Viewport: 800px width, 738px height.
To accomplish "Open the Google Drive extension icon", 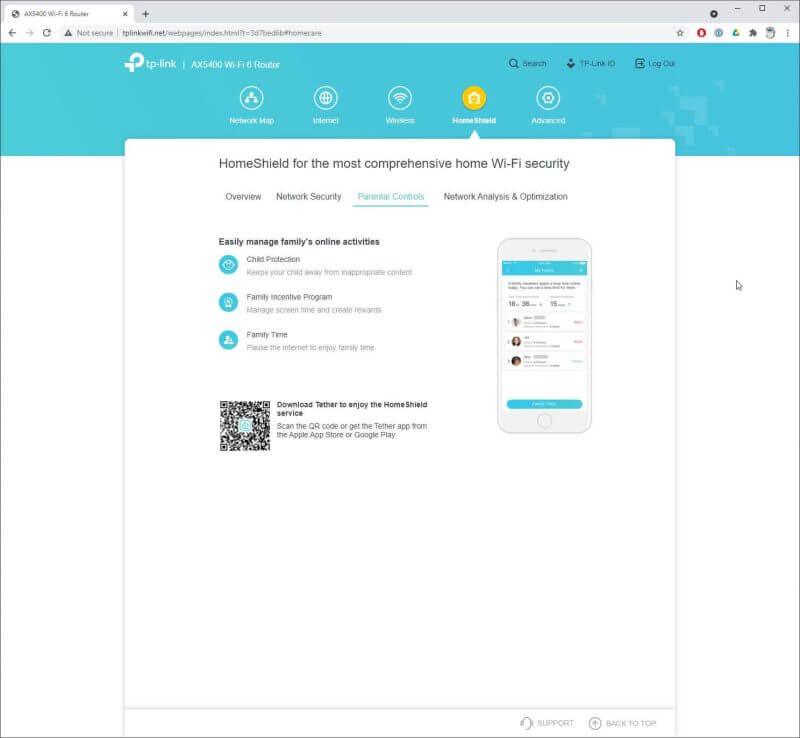I will point(736,33).
